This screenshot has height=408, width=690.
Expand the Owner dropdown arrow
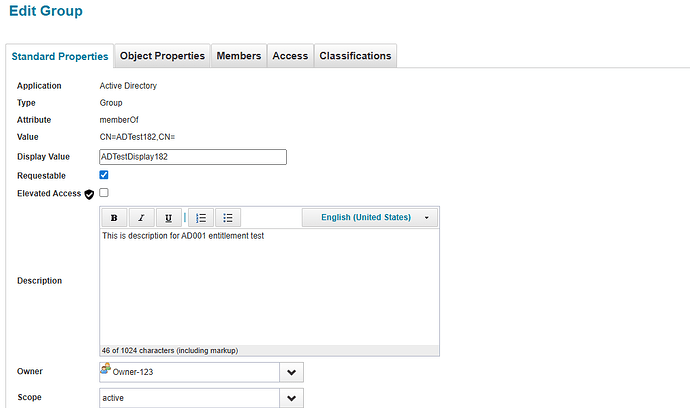coord(291,372)
